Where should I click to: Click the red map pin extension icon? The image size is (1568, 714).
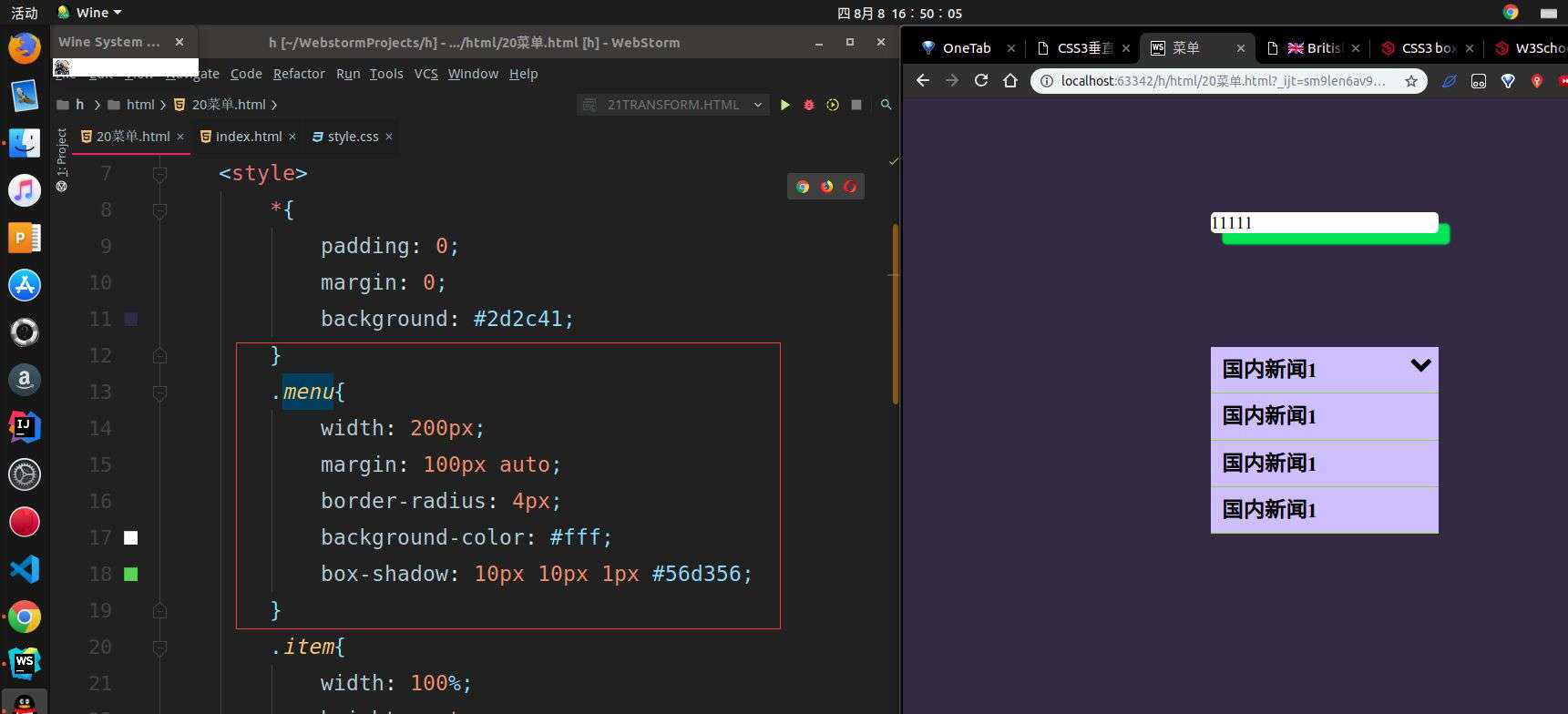(x=1537, y=81)
